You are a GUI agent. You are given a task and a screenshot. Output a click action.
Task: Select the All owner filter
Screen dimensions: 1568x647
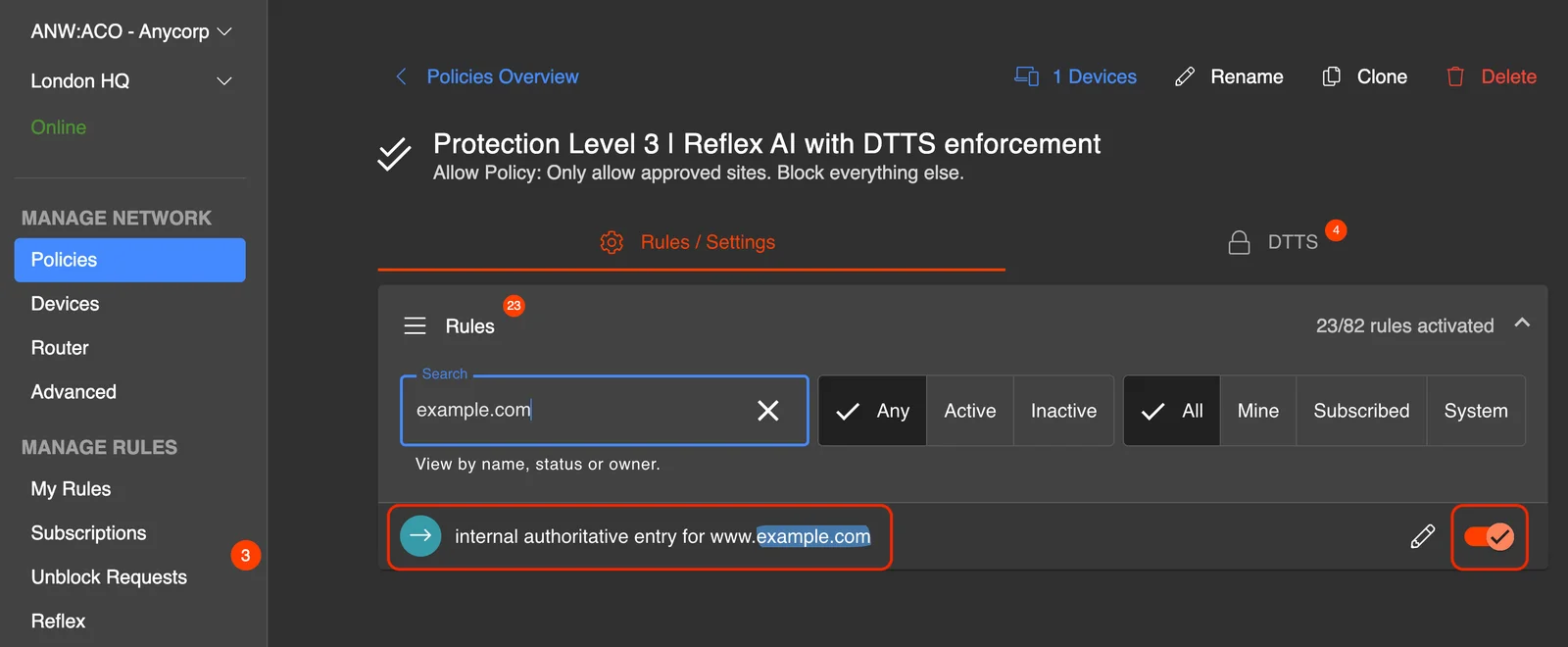pyautogui.click(x=1172, y=411)
